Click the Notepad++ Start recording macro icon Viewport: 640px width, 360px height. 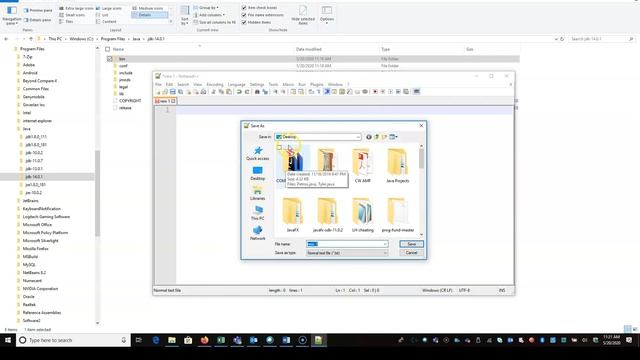[375, 92]
